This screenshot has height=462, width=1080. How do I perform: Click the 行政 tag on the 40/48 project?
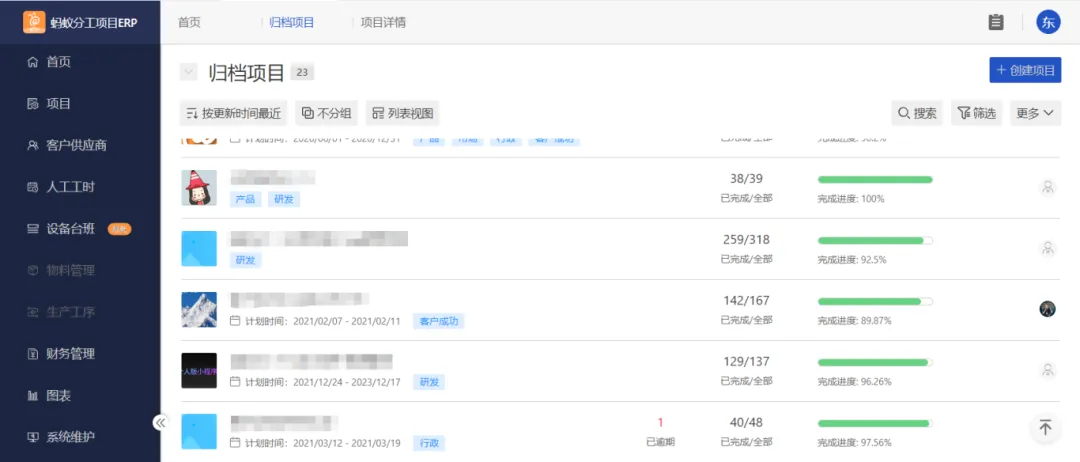428,443
